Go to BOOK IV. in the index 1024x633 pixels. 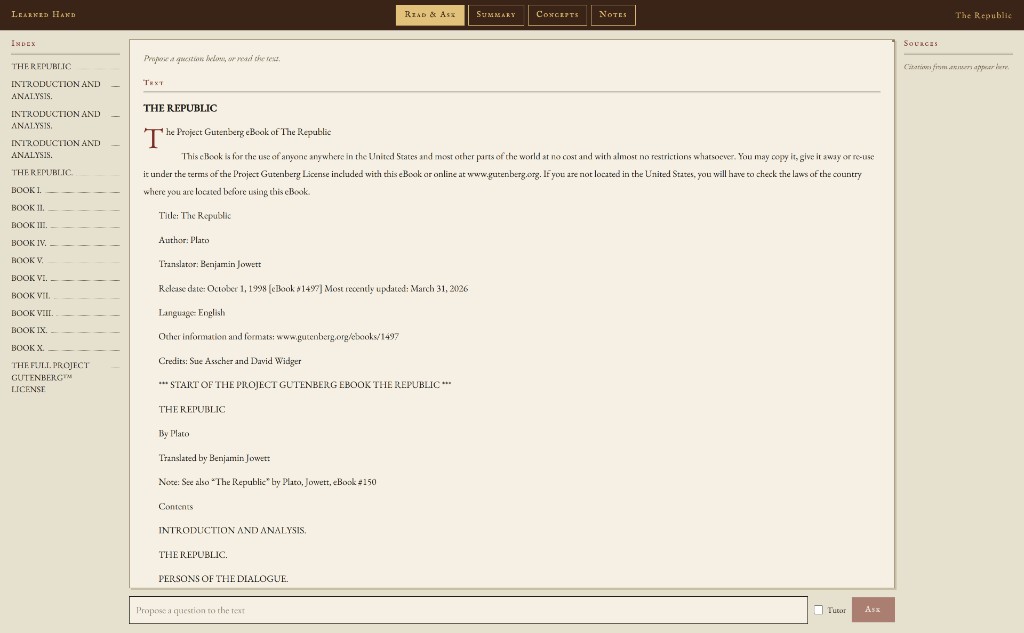(x=65, y=243)
